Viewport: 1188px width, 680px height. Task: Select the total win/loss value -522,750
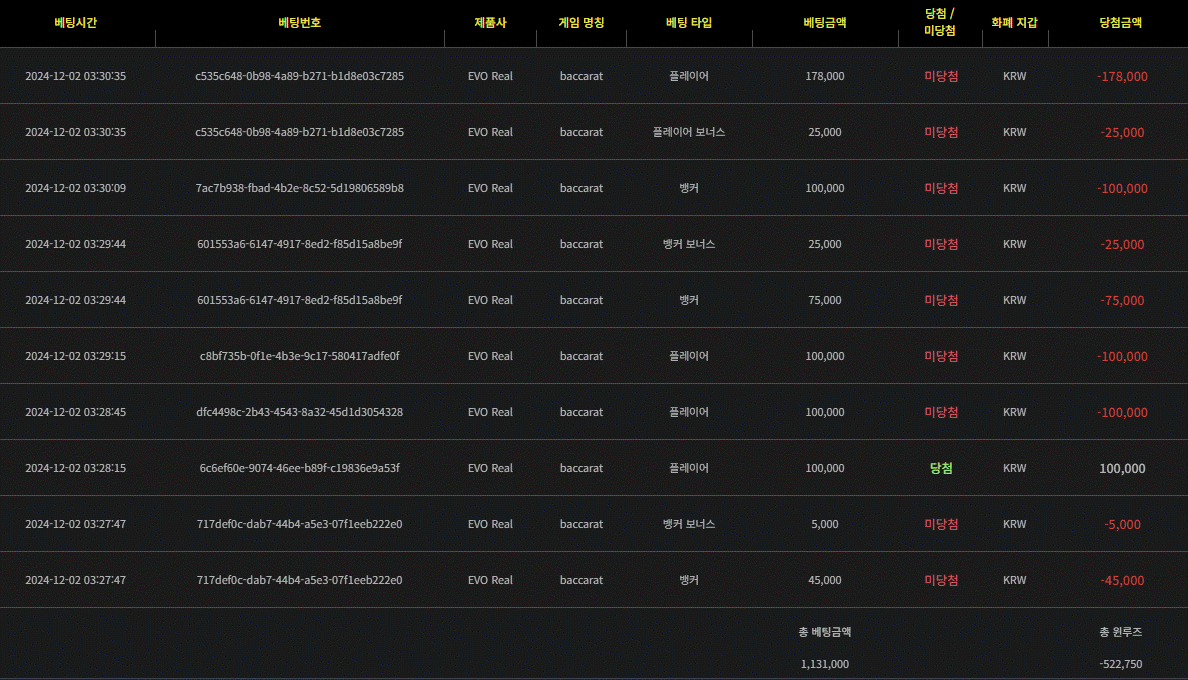pos(1120,664)
